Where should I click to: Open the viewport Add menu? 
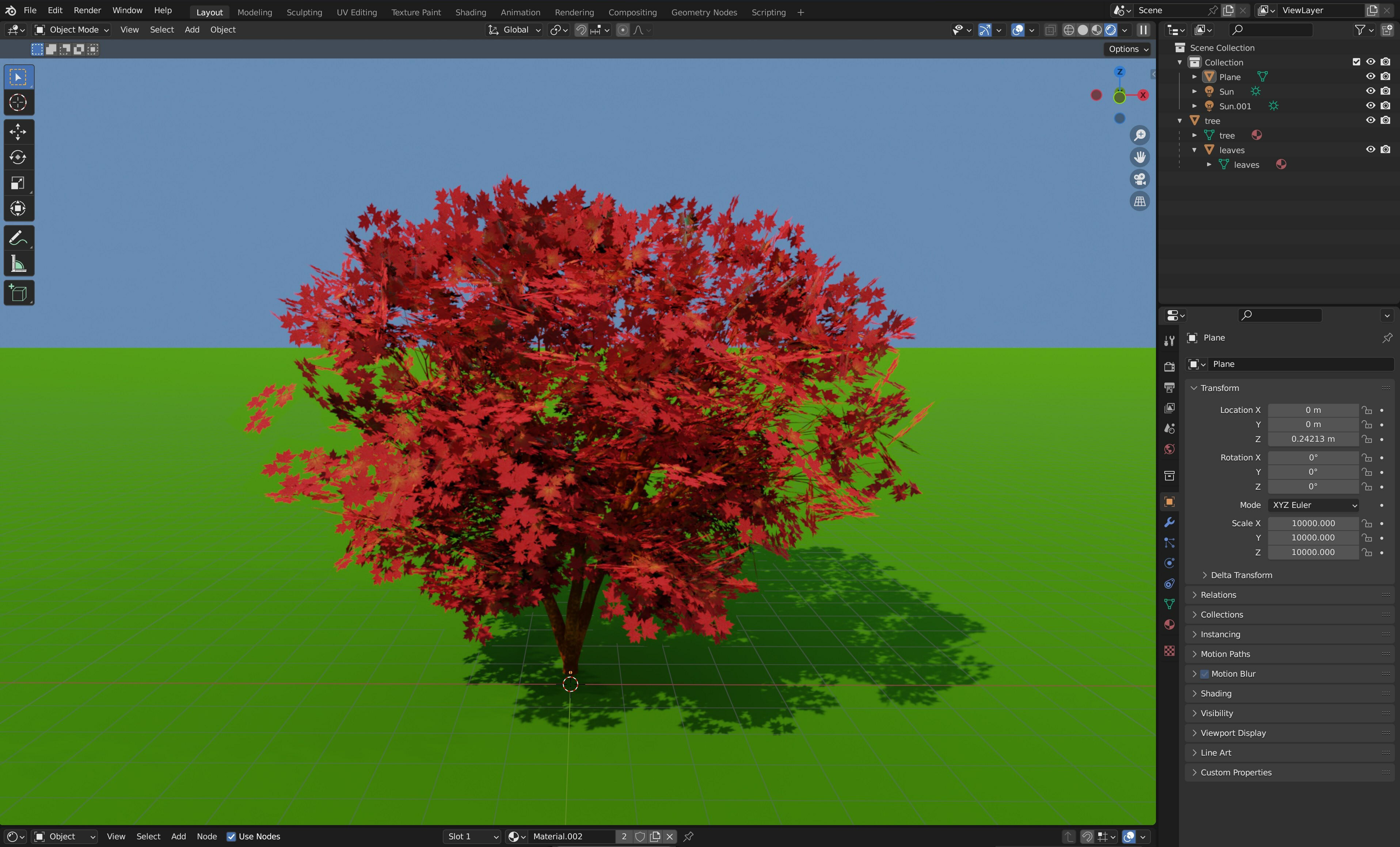[192, 30]
